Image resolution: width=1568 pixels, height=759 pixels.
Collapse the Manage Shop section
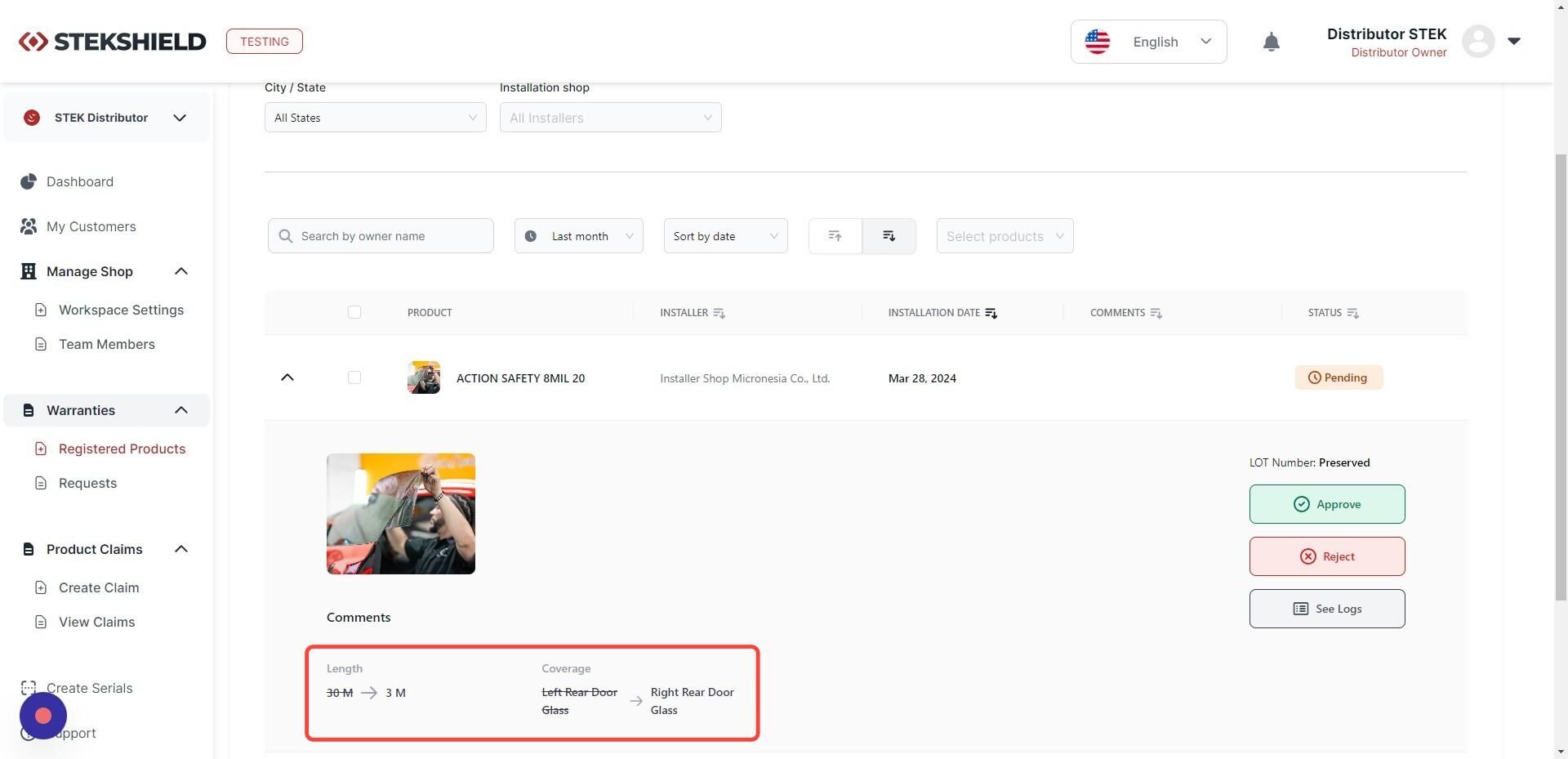[x=181, y=271]
